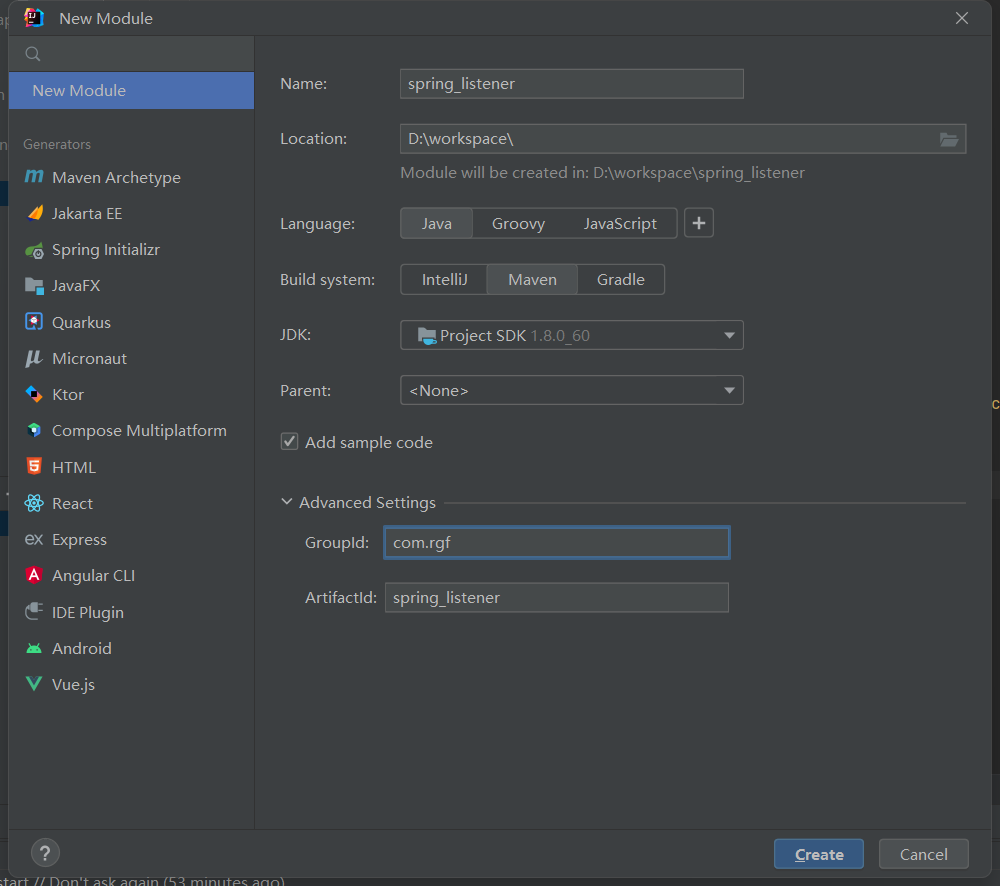The width and height of the screenshot is (1000, 886).
Task: Select Spring Initializr generator label
Action: click(106, 249)
